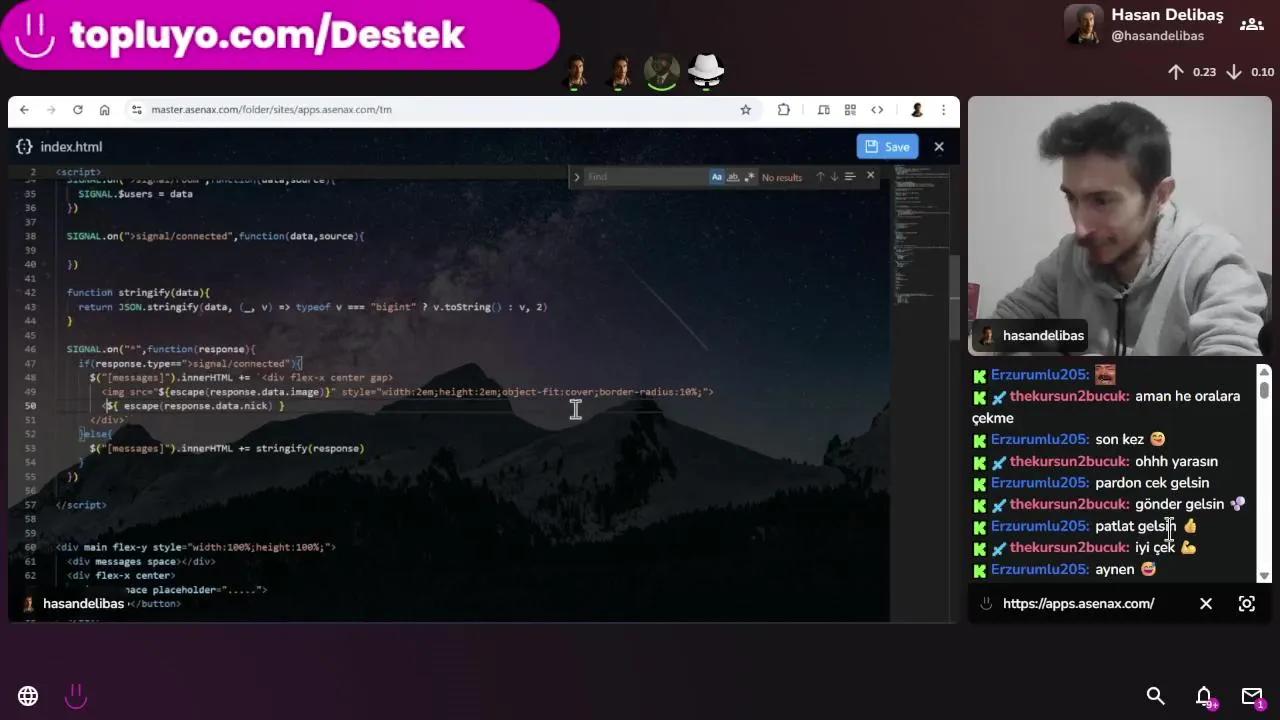Reload the shared browser page
Viewport: 1280px width, 720px height.
pos(78,110)
